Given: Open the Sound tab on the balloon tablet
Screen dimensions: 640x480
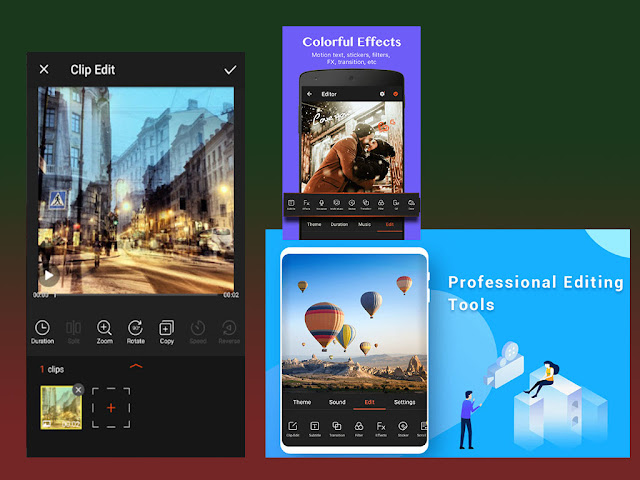Looking at the screenshot, I should 337,402.
